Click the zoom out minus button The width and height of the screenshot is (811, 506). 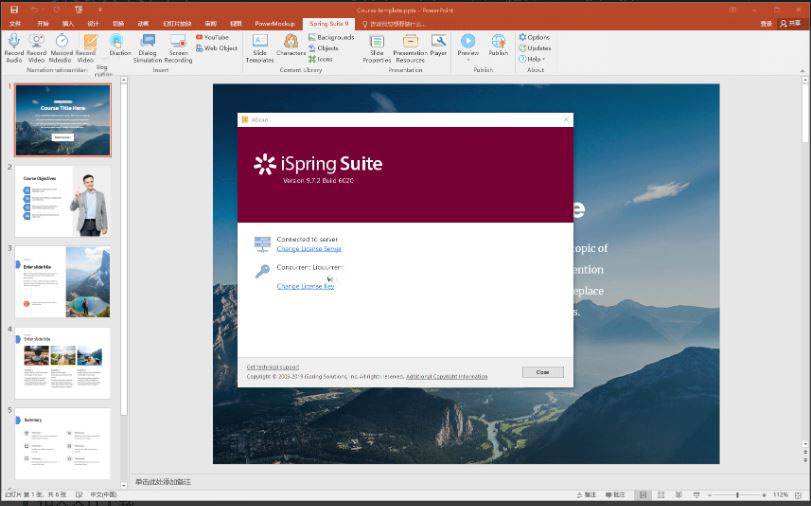(710, 495)
